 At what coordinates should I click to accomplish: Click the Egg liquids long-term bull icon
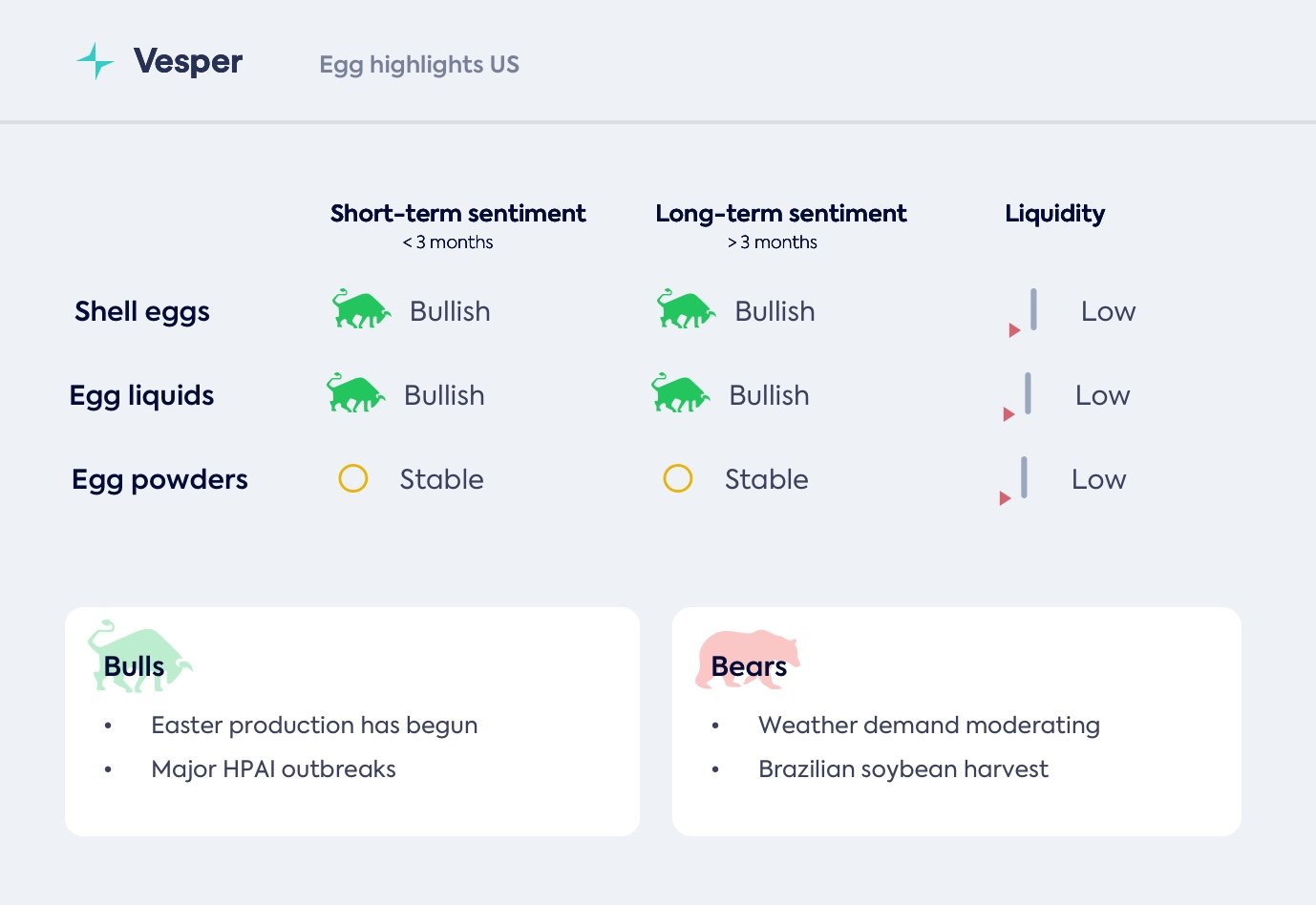click(x=679, y=393)
